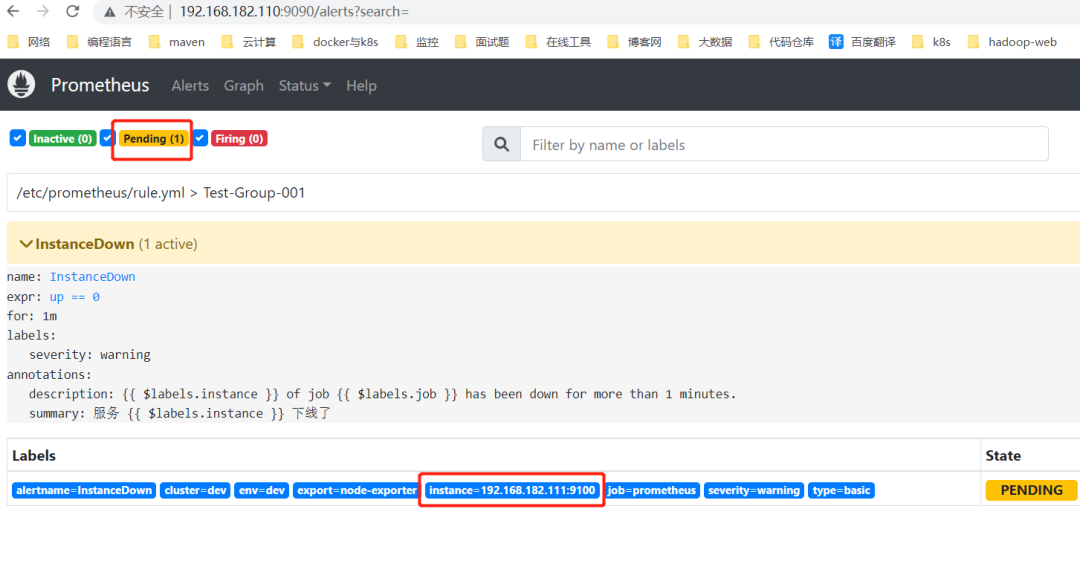Click the instance=192.168.182.111:9100 label badge
The width and height of the screenshot is (1080, 561).
pos(512,490)
